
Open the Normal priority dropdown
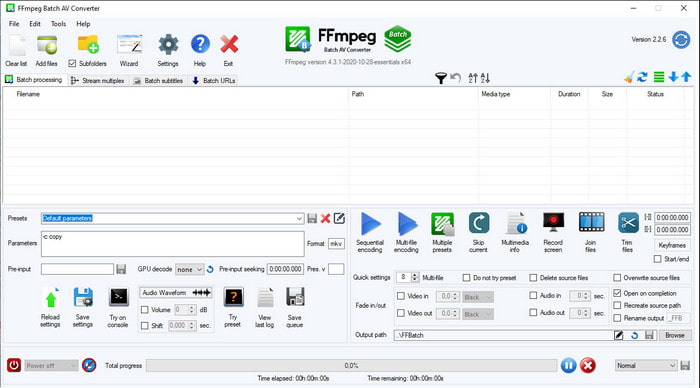646,366
